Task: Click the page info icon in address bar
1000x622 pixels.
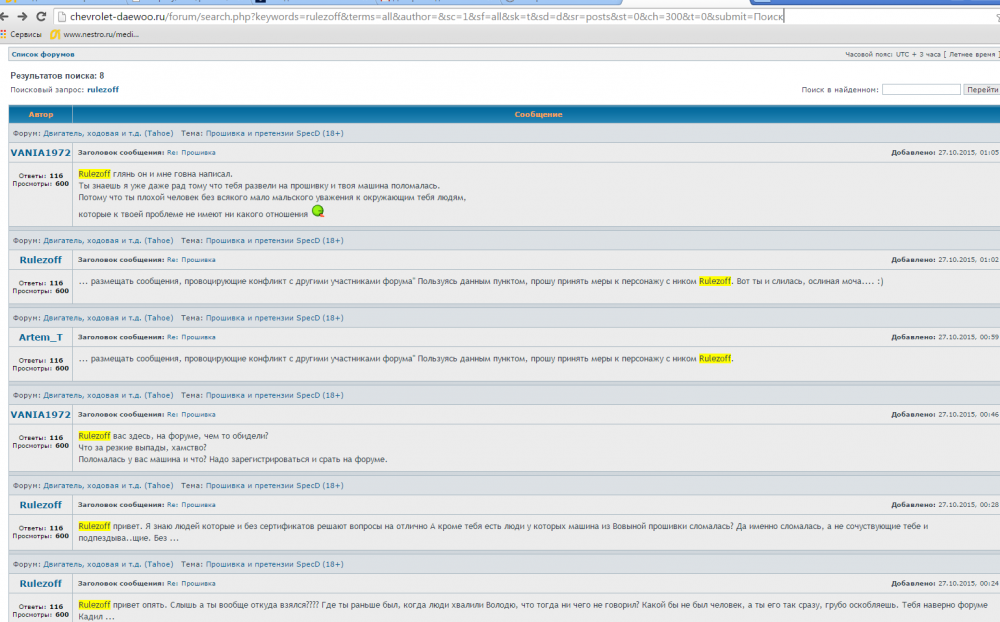Action: click(x=63, y=17)
